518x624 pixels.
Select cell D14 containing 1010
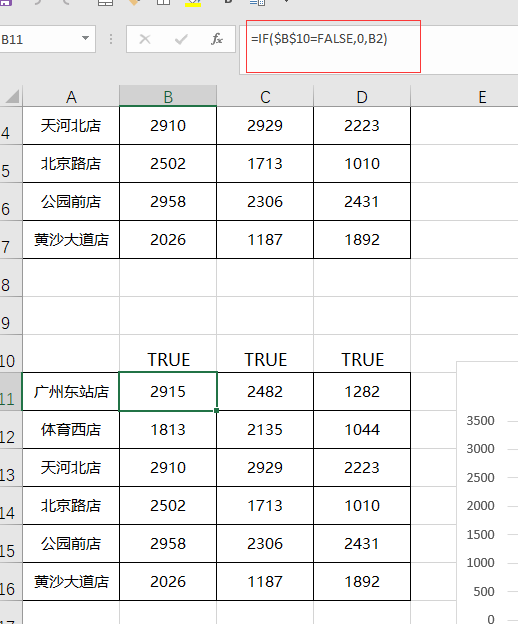point(362,506)
